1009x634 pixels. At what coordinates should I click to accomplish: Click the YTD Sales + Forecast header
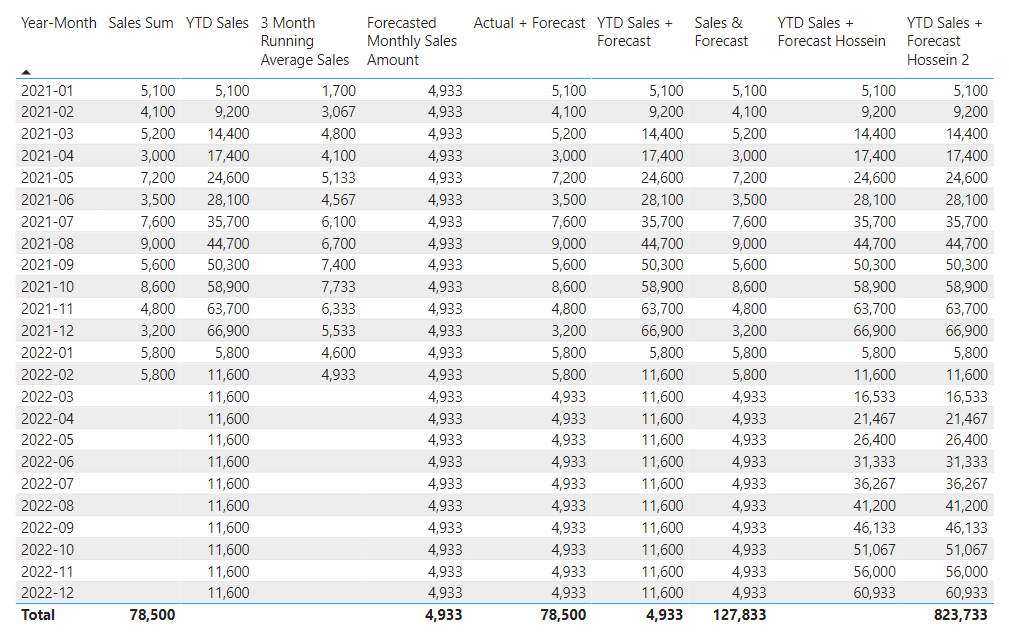tap(634, 32)
